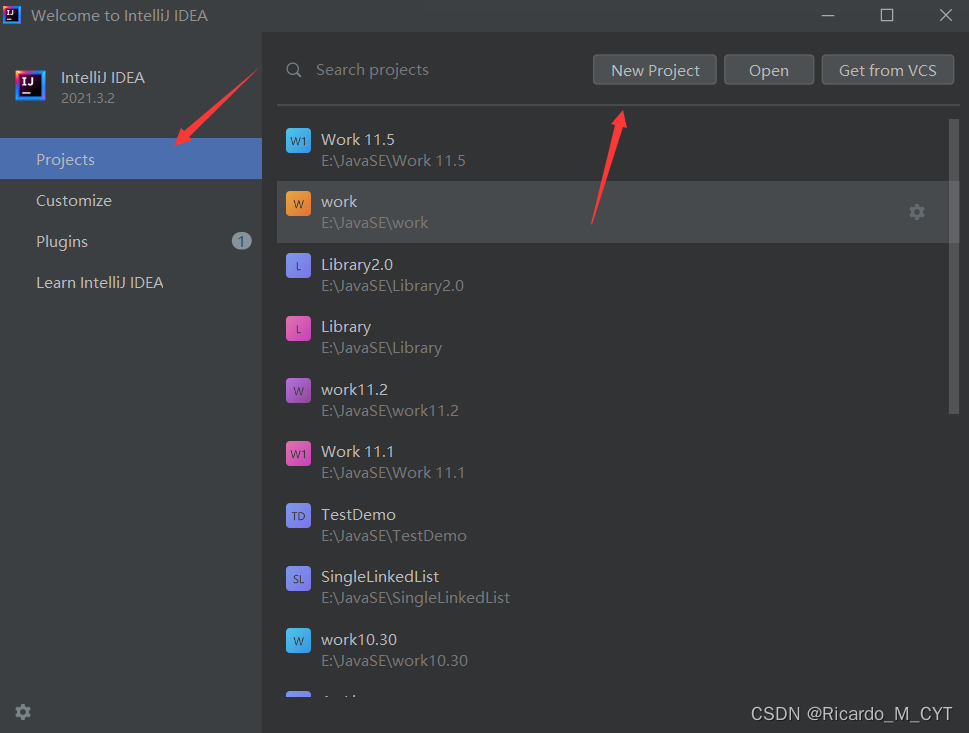
Task: Click the Get from VCS button
Action: (887, 70)
